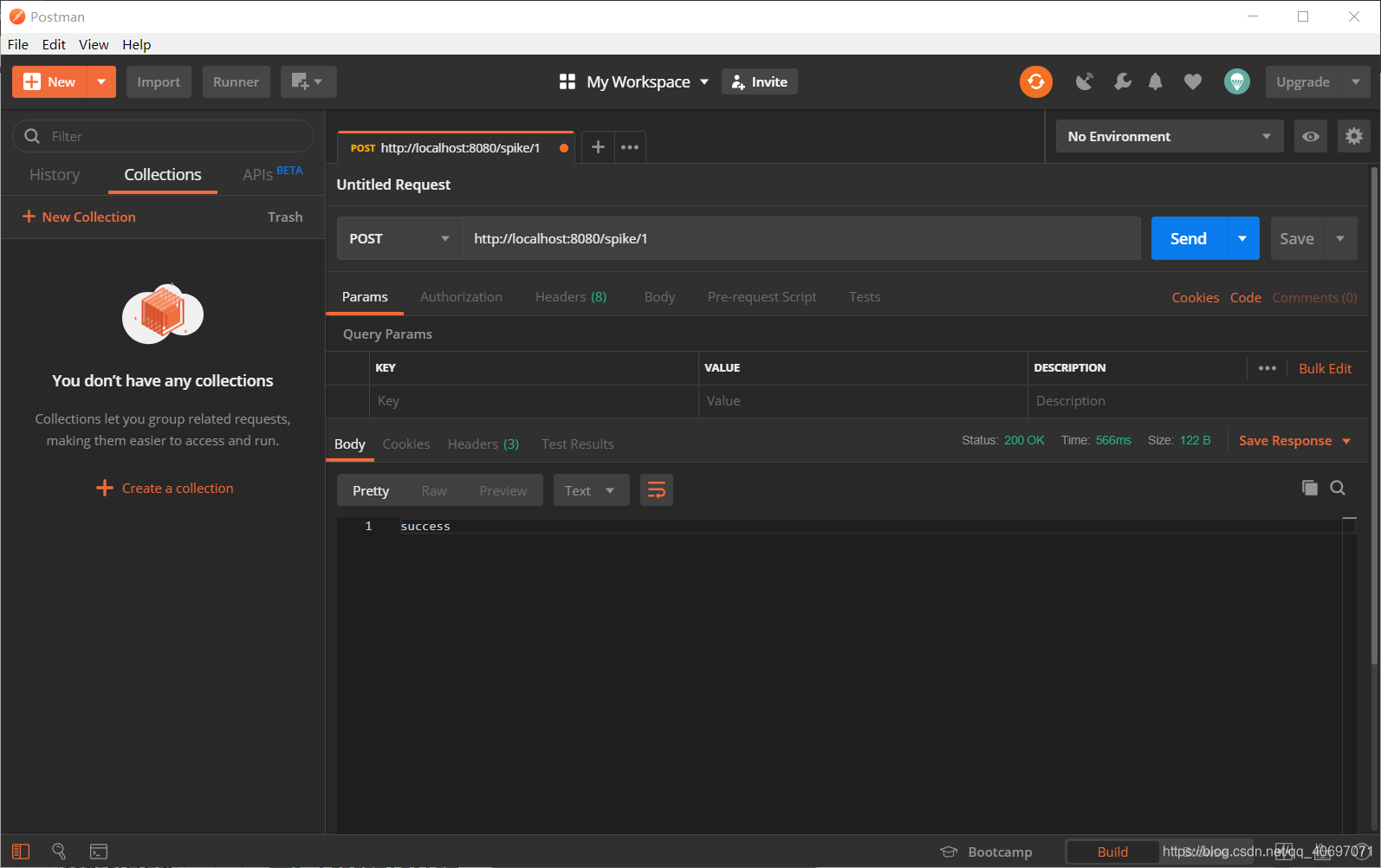Open the Code snippet link
The height and width of the screenshot is (868, 1381).
pyautogui.click(x=1246, y=297)
